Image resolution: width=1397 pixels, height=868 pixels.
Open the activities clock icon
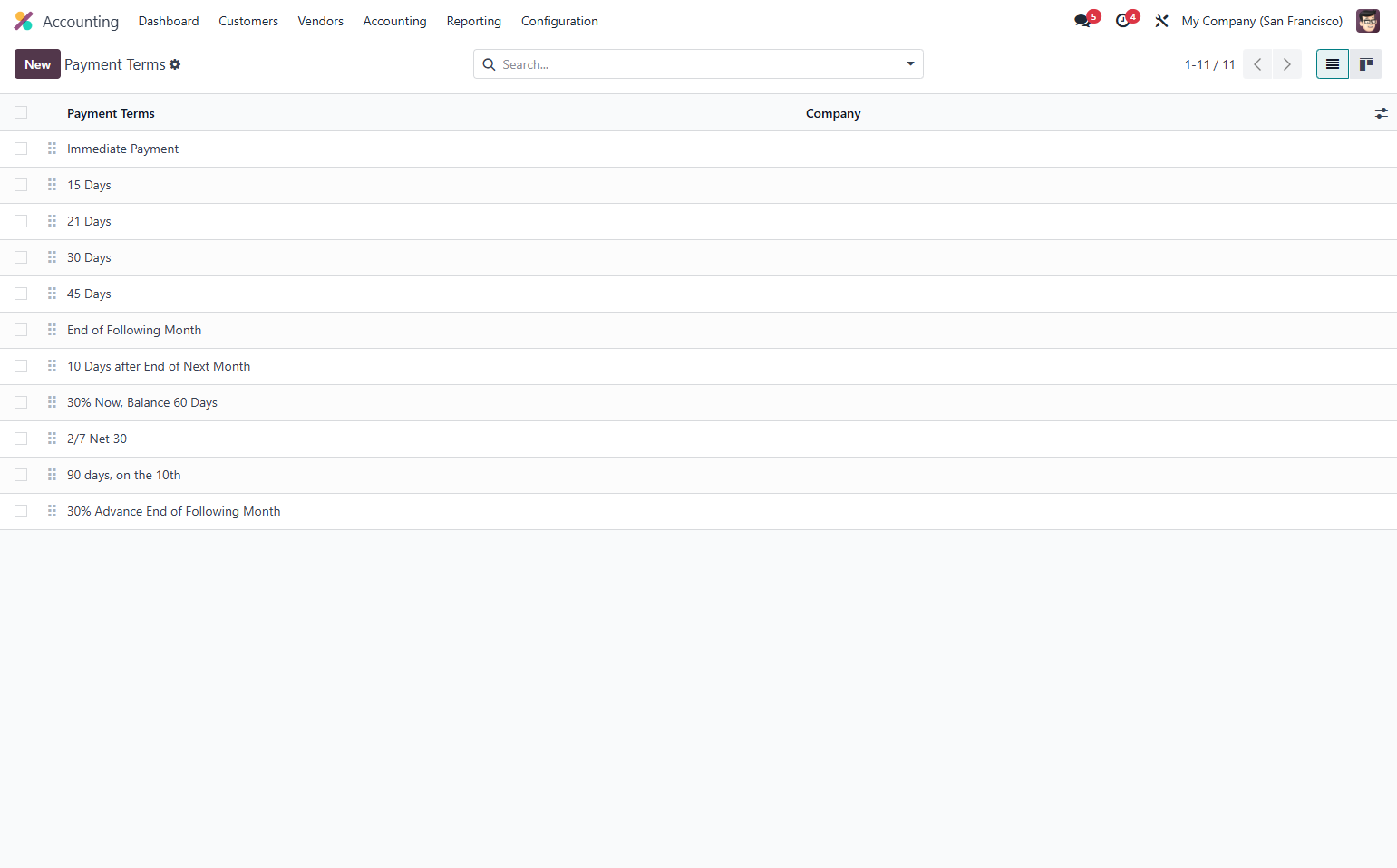(1122, 21)
